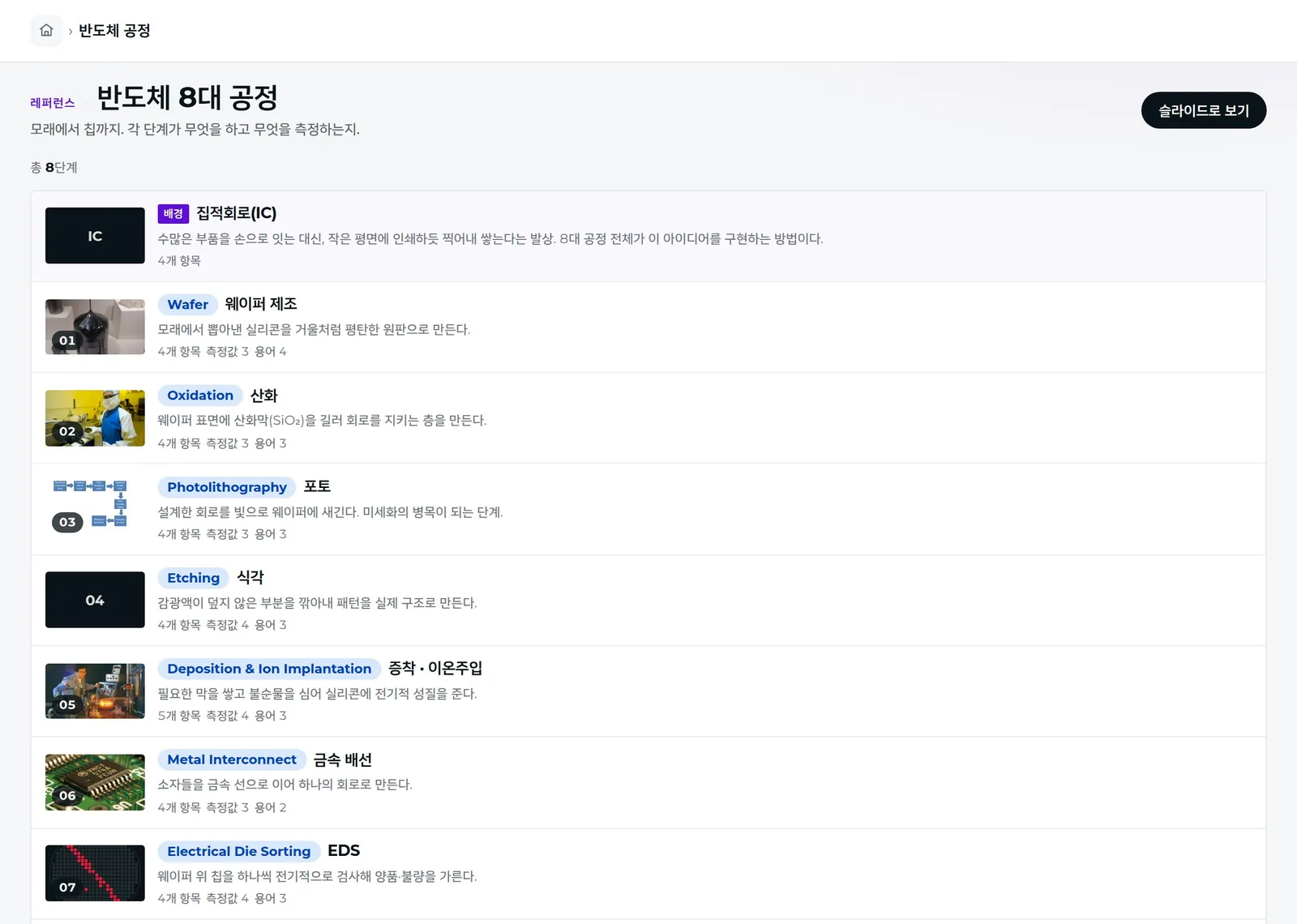
Task: Click the description starting 모래에서 뽑아낸 실리콘을
Action: click(x=314, y=329)
